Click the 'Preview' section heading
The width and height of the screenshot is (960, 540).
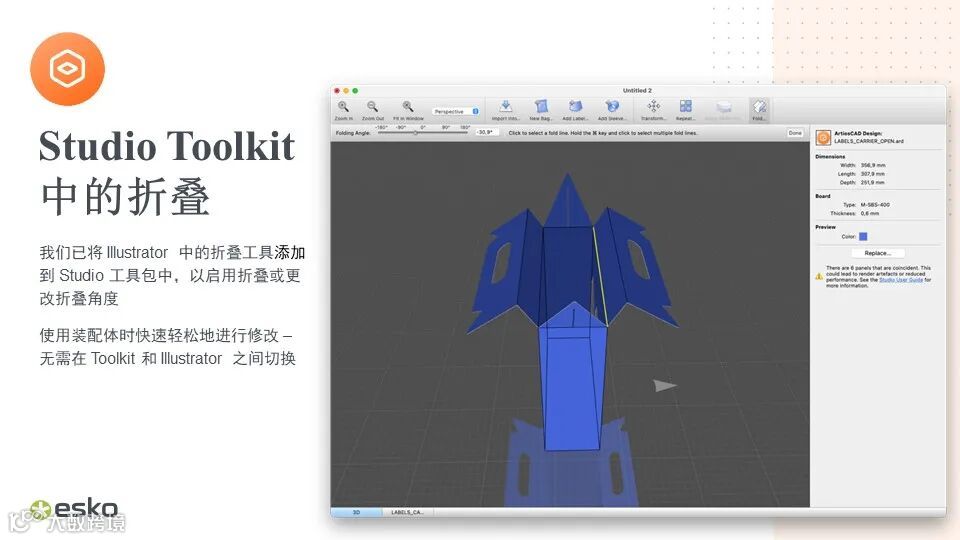(x=825, y=227)
